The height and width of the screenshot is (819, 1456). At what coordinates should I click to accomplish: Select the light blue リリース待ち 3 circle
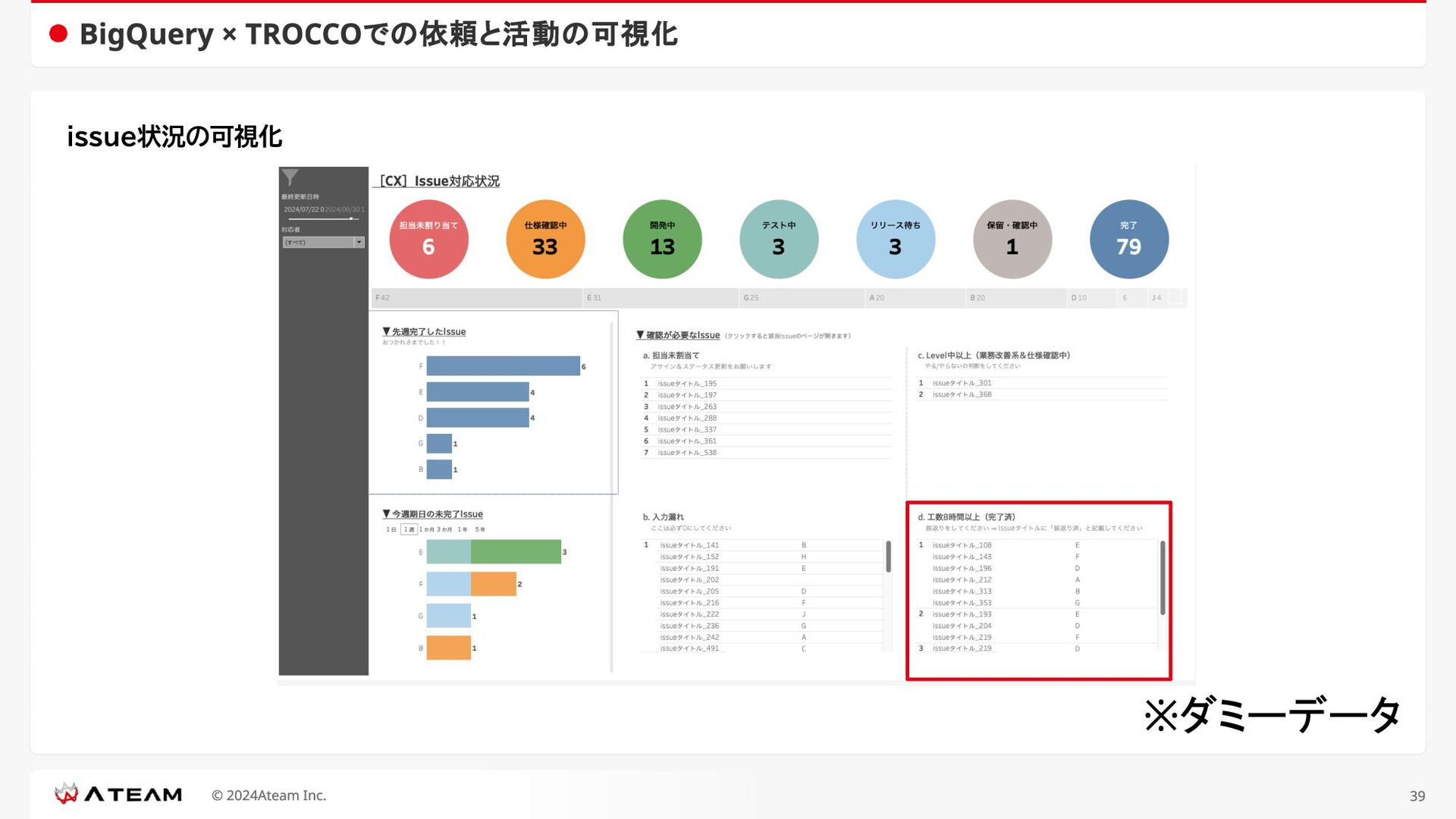tap(896, 239)
